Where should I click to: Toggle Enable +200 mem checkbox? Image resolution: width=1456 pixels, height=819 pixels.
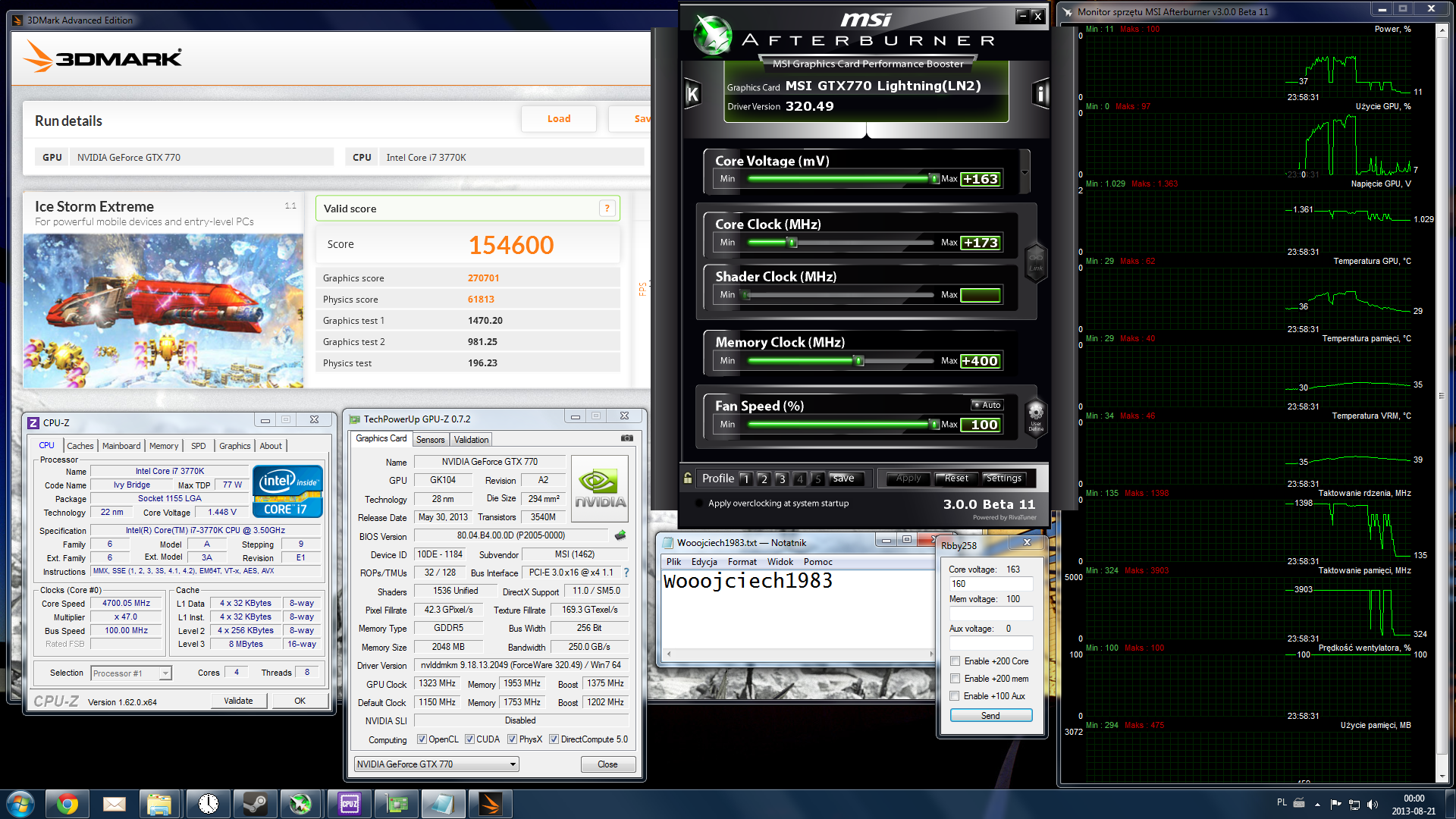(955, 679)
